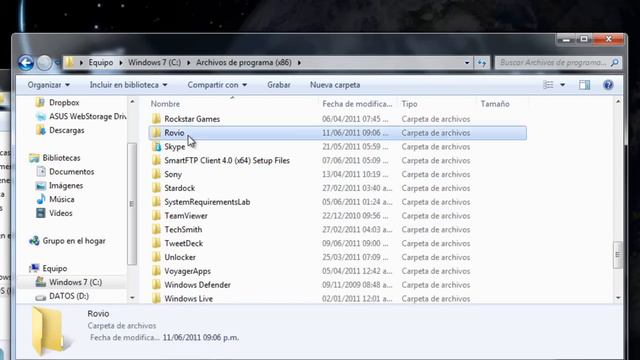Select Equipo in the navigation pane
The height and width of the screenshot is (360, 640).
coord(55,269)
